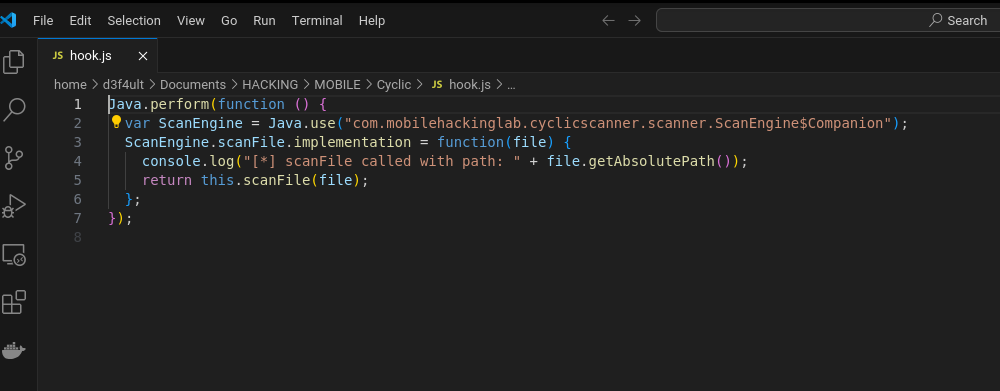Click 'Java.perform' on line 1

click(159, 104)
